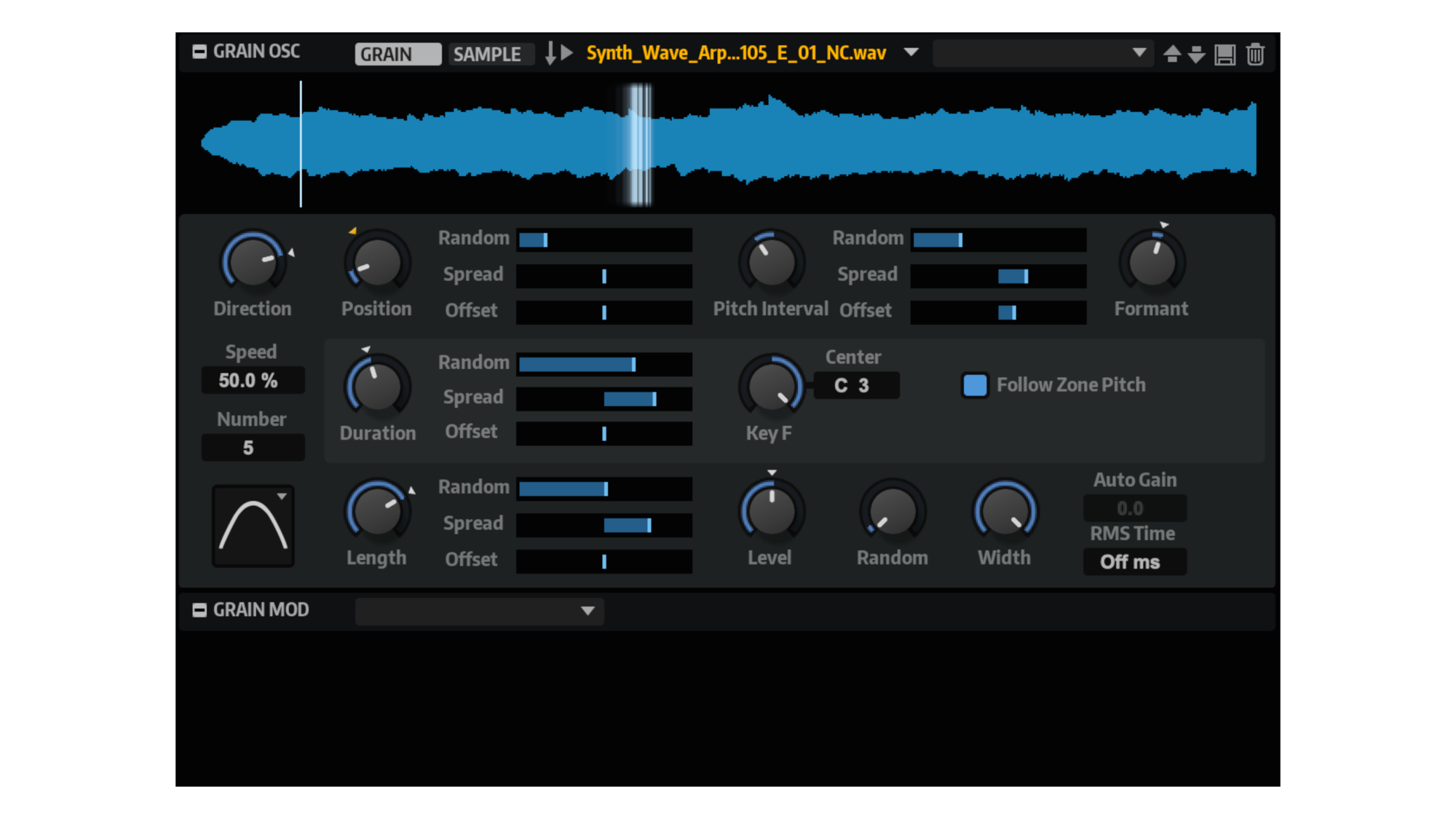Load next preset with down arrow icon

point(1198,53)
